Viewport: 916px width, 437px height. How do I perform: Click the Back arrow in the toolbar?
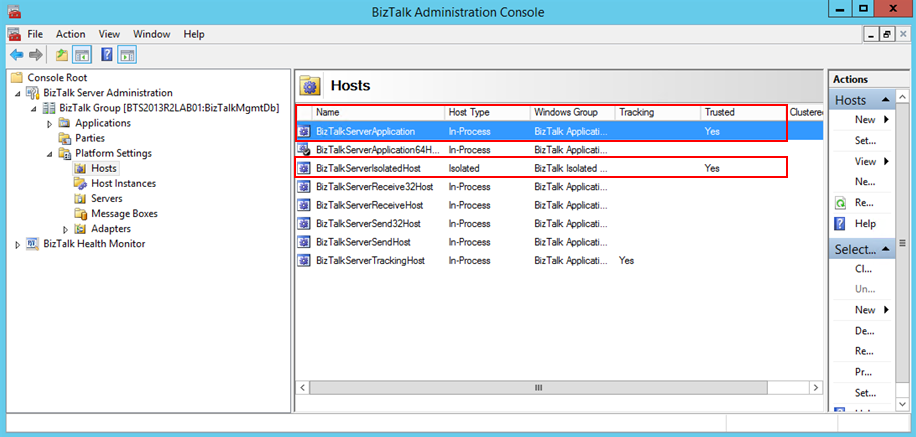tap(16, 54)
